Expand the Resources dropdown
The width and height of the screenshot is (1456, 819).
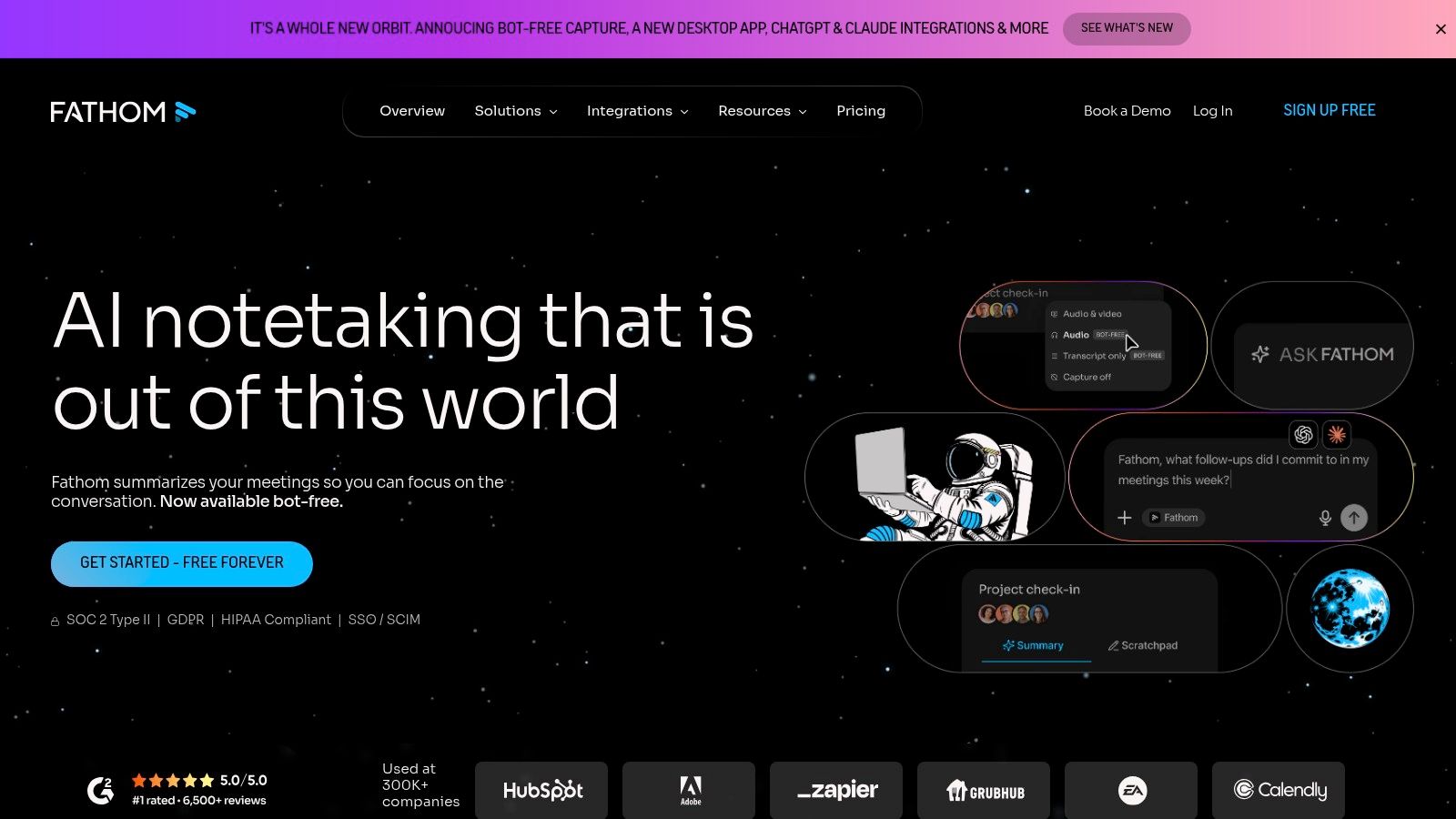pos(763,111)
